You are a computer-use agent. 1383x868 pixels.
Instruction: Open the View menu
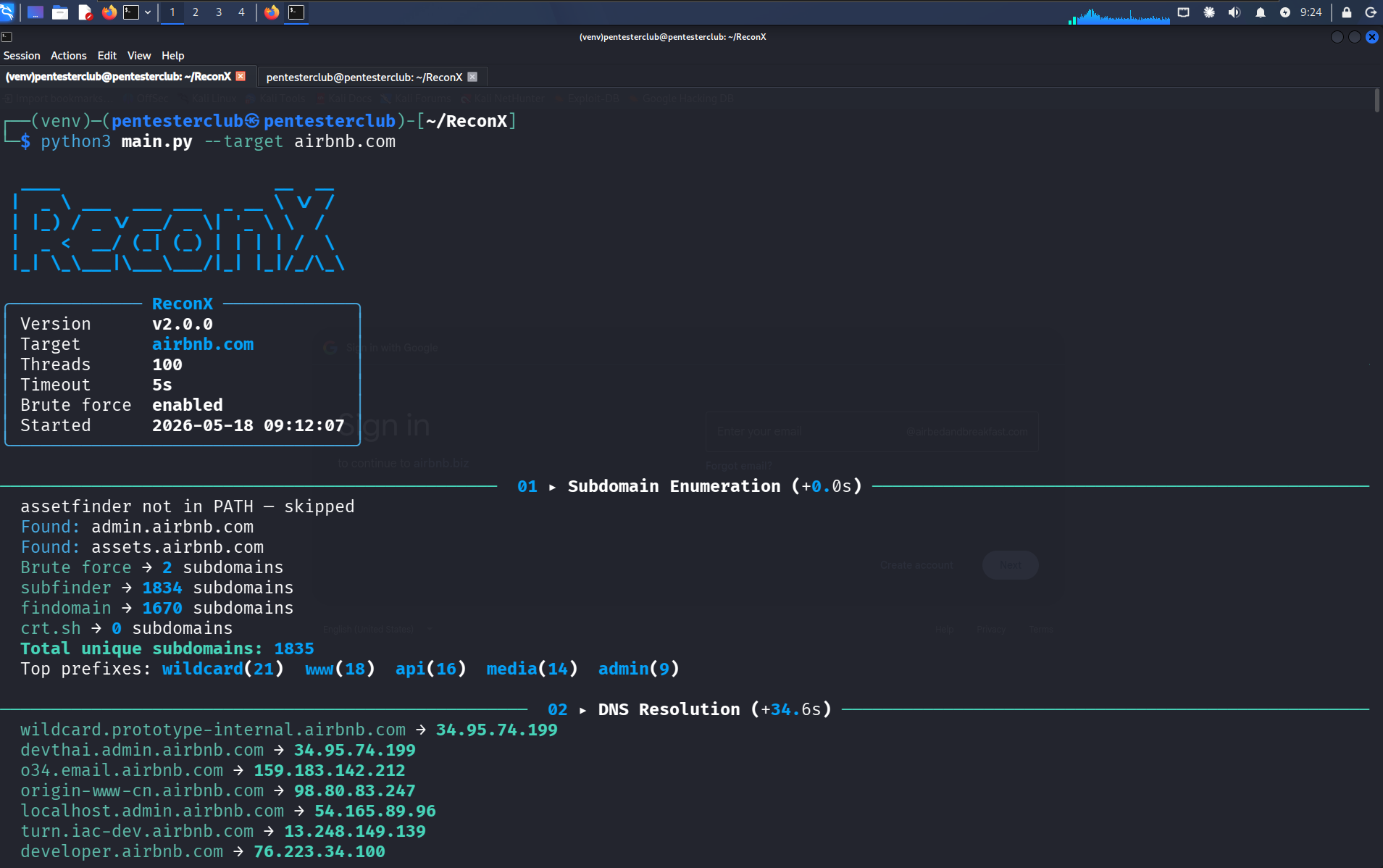point(139,56)
